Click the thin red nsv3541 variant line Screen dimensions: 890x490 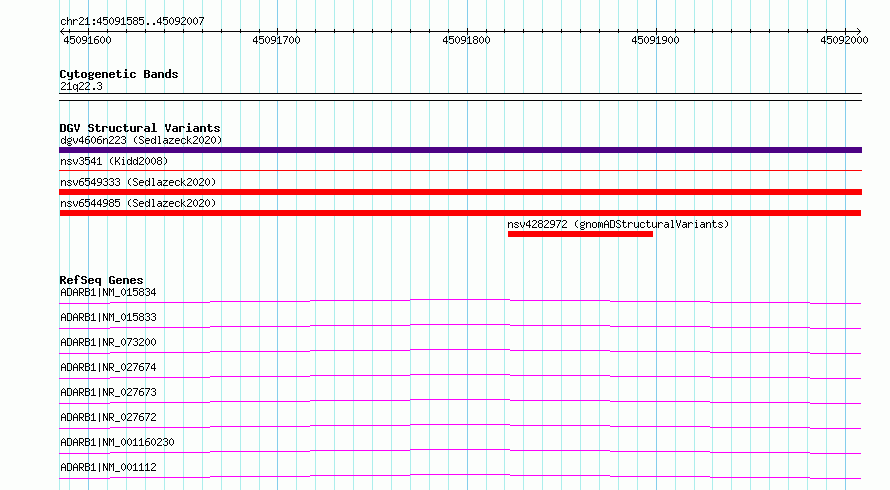460,170
